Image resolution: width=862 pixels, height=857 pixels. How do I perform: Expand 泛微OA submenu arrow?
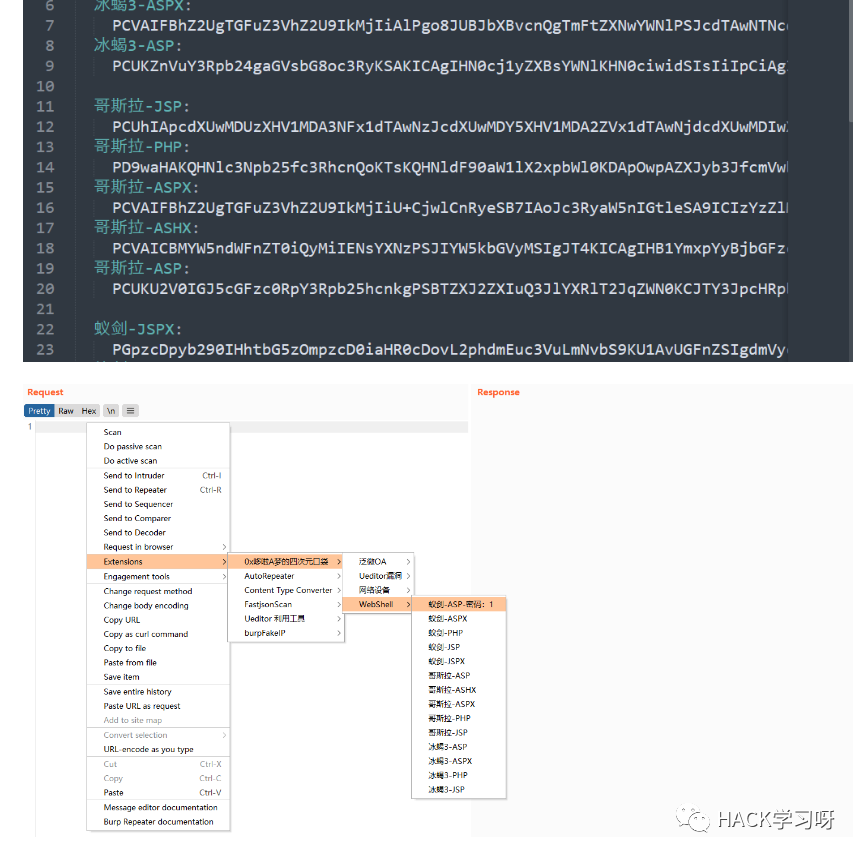[x=408, y=562]
